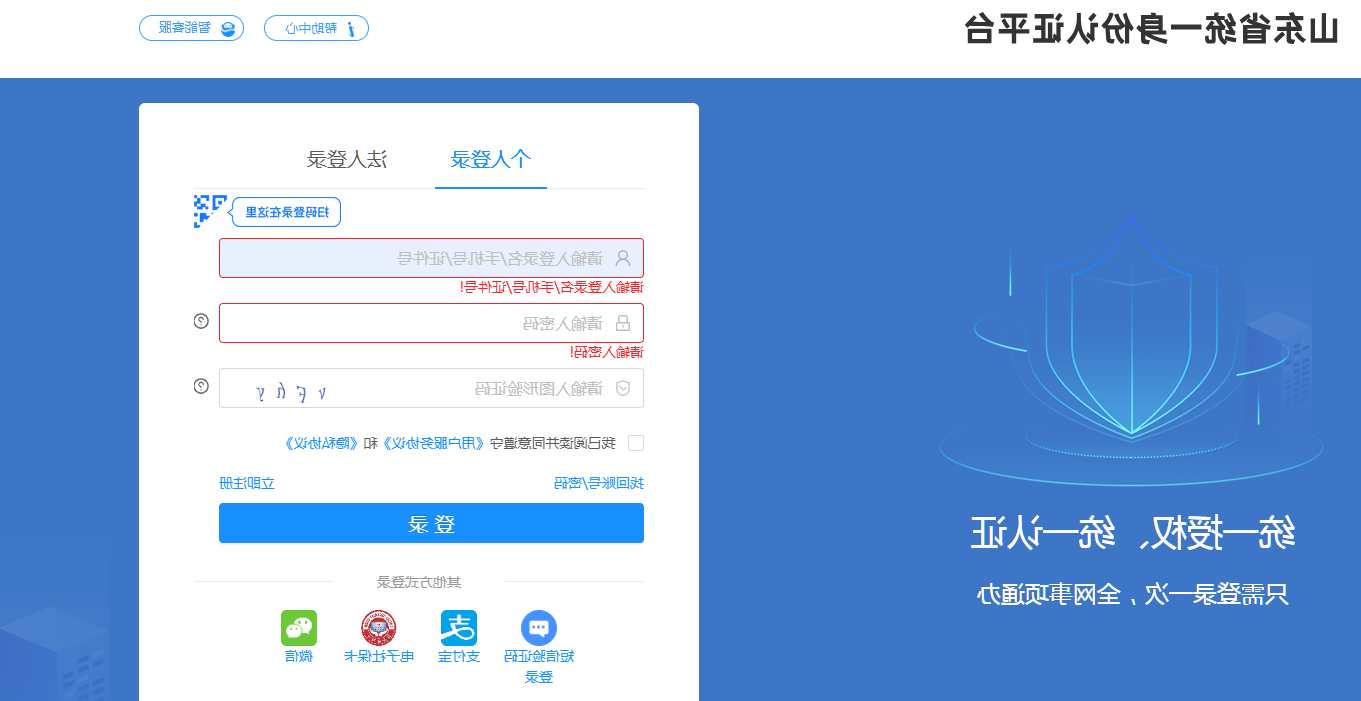The width and height of the screenshot is (1361, 701).
Task: Switch to the 个人登录 tab
Action: pyautogui.click(x=491, y=159)
